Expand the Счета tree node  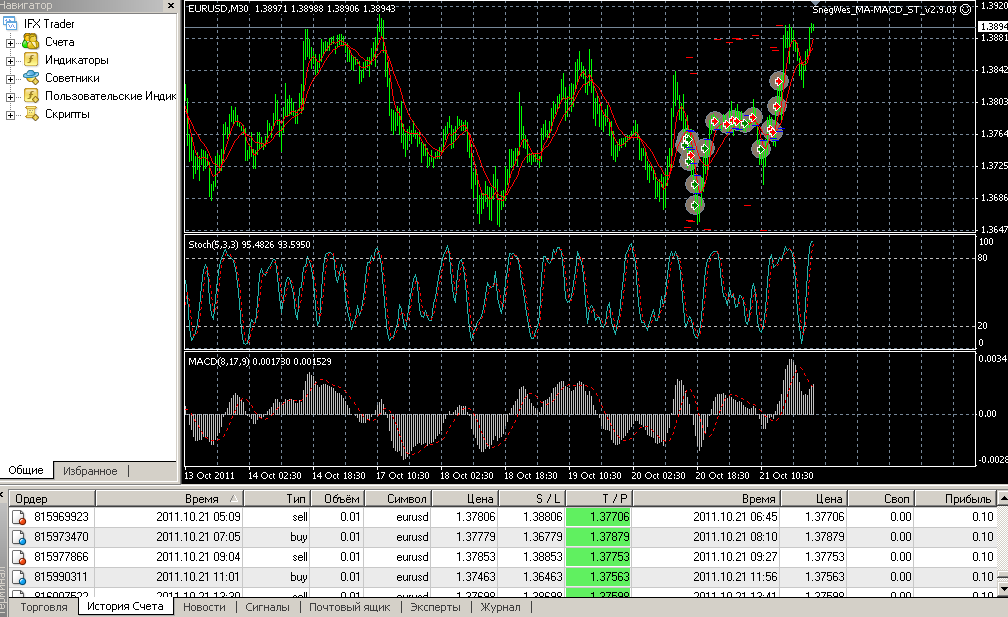[11, 42]
